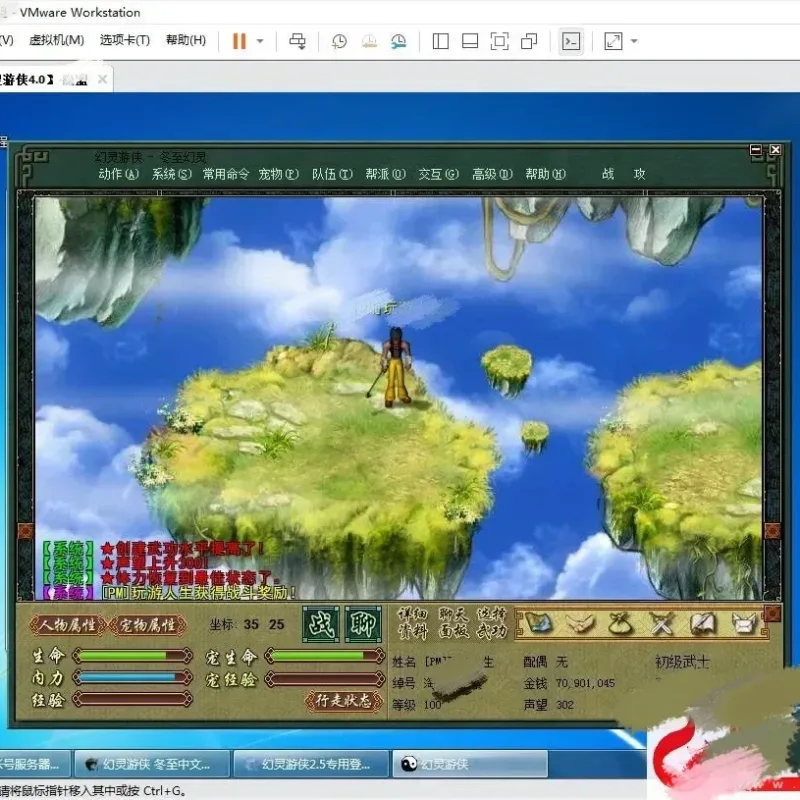
Task: Toggle the VMware library sidebar icon
Action: (x=440, y=41)
